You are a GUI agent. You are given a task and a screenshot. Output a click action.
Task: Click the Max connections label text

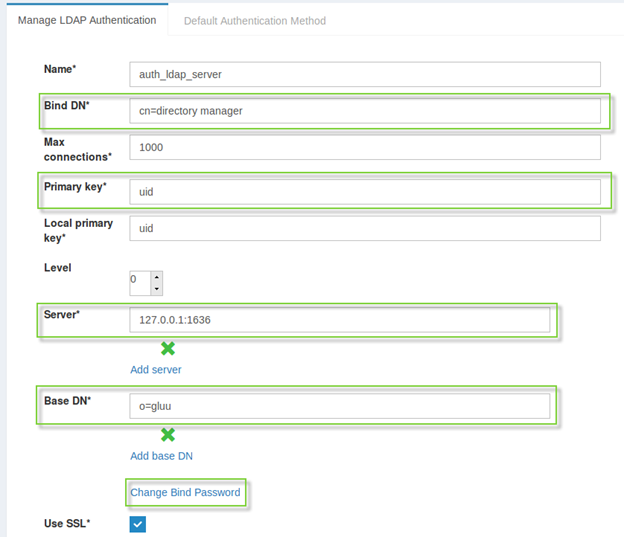[x=78, y=149]
